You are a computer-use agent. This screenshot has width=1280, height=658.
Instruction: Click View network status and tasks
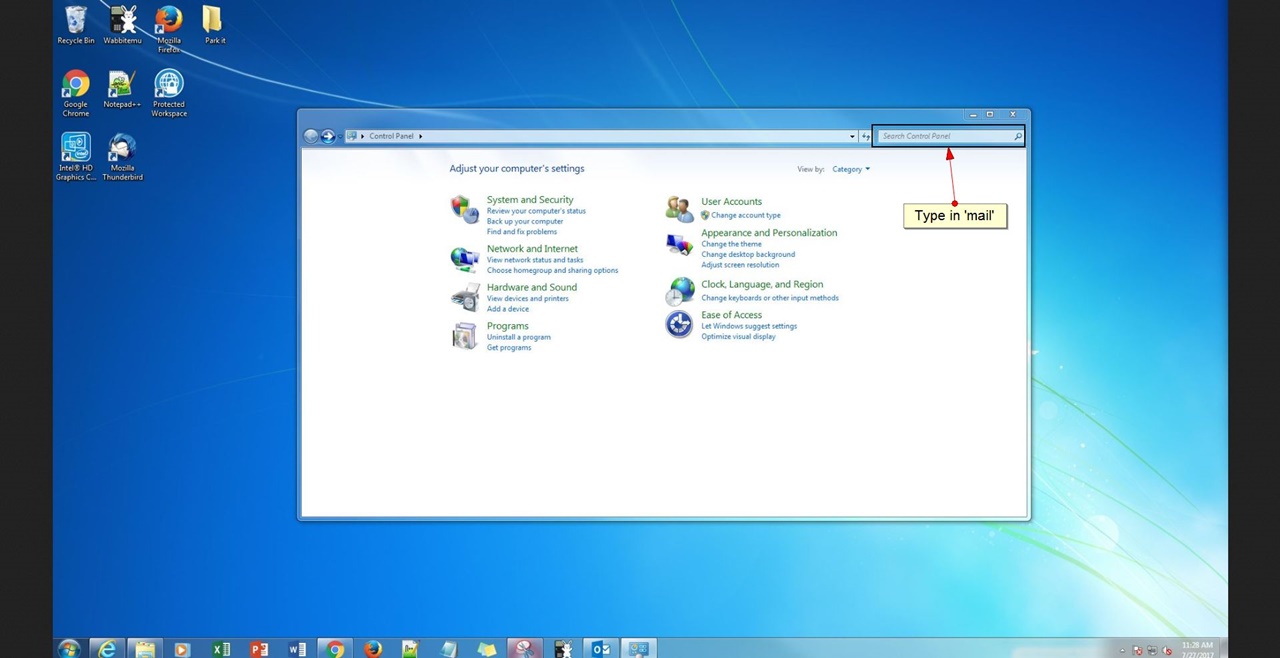(x=535, y=260)
